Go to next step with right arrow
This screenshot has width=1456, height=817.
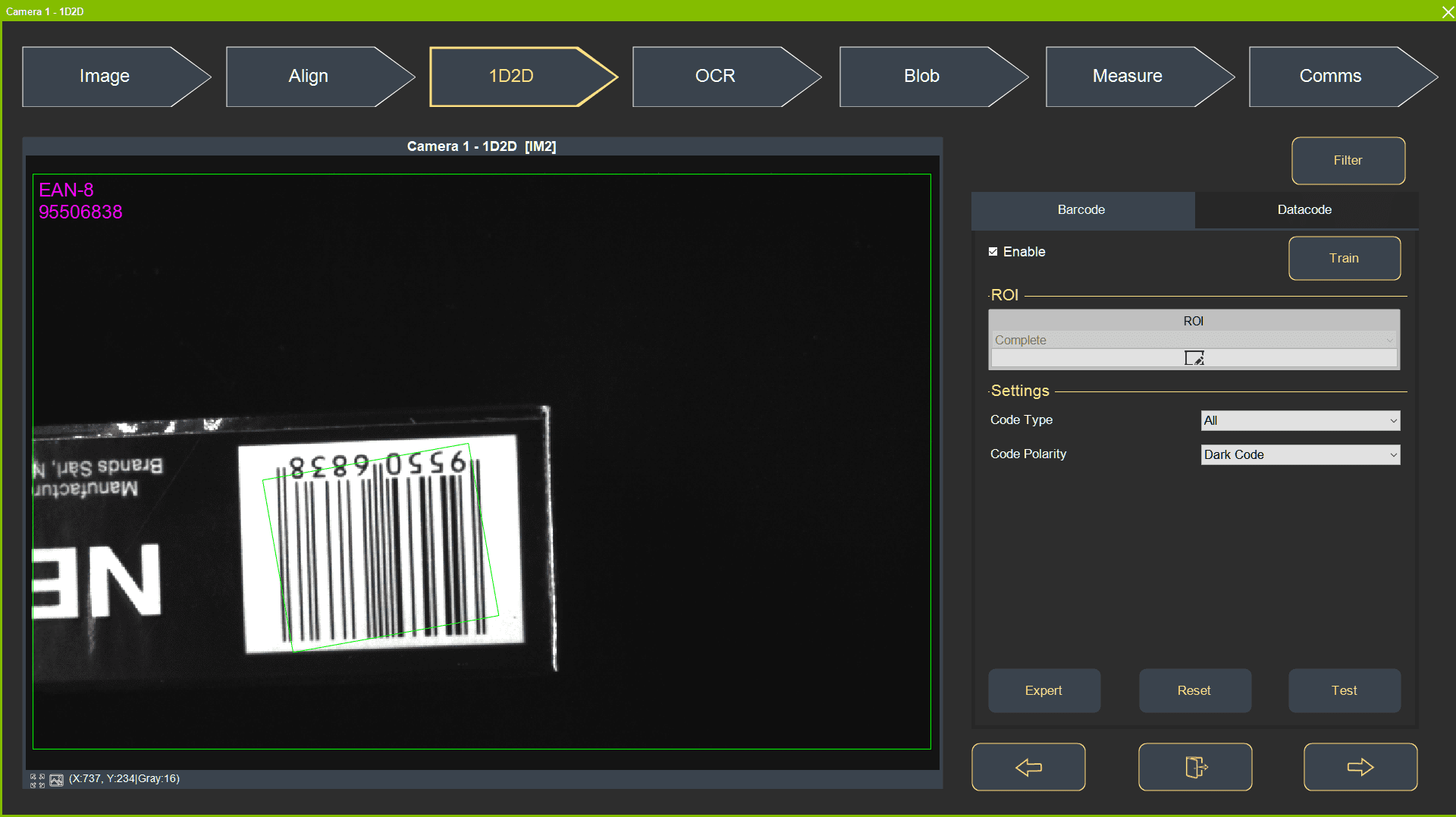(x=1360, y=767)
